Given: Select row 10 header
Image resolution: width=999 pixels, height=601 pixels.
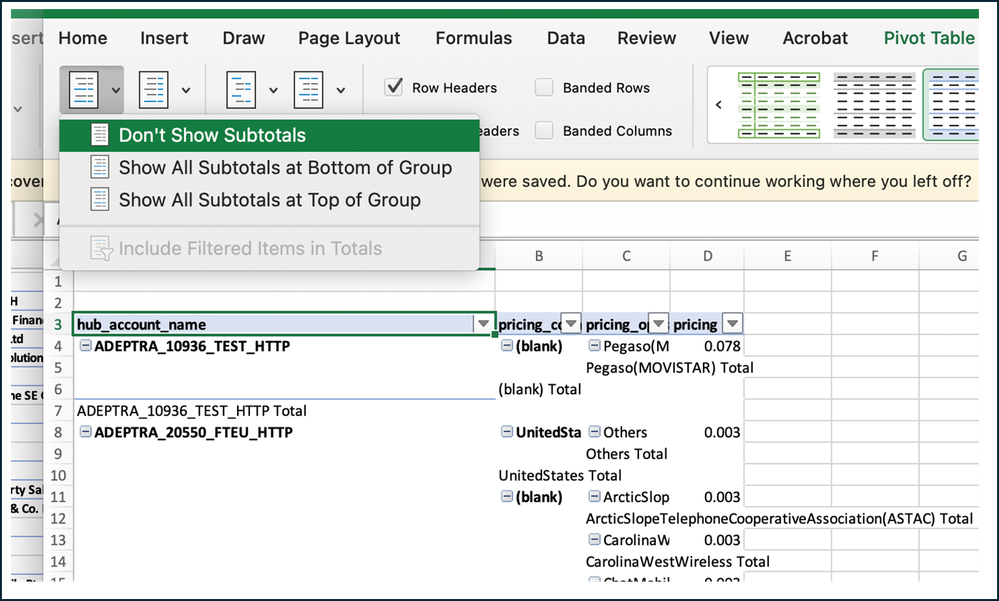Looking at the screenshot, I should (58, 475).
